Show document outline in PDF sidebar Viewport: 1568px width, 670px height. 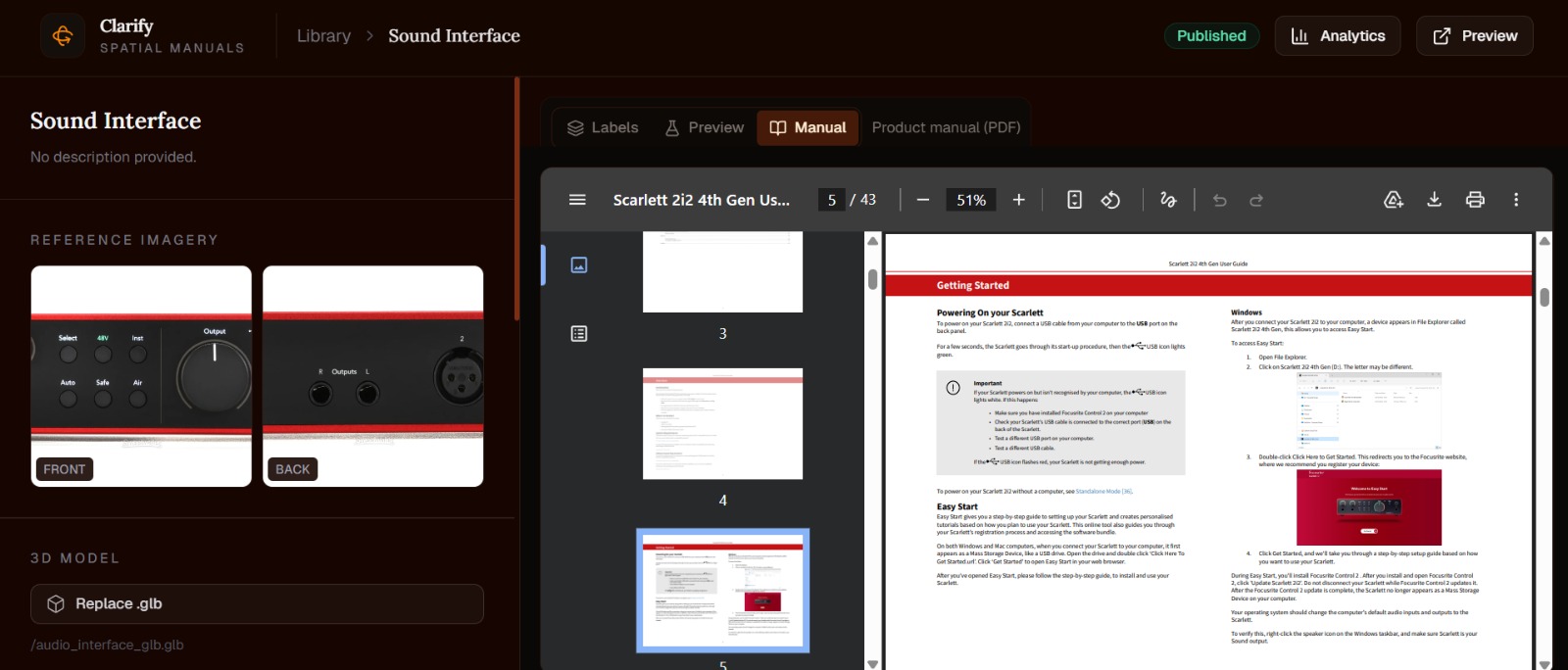579,334
